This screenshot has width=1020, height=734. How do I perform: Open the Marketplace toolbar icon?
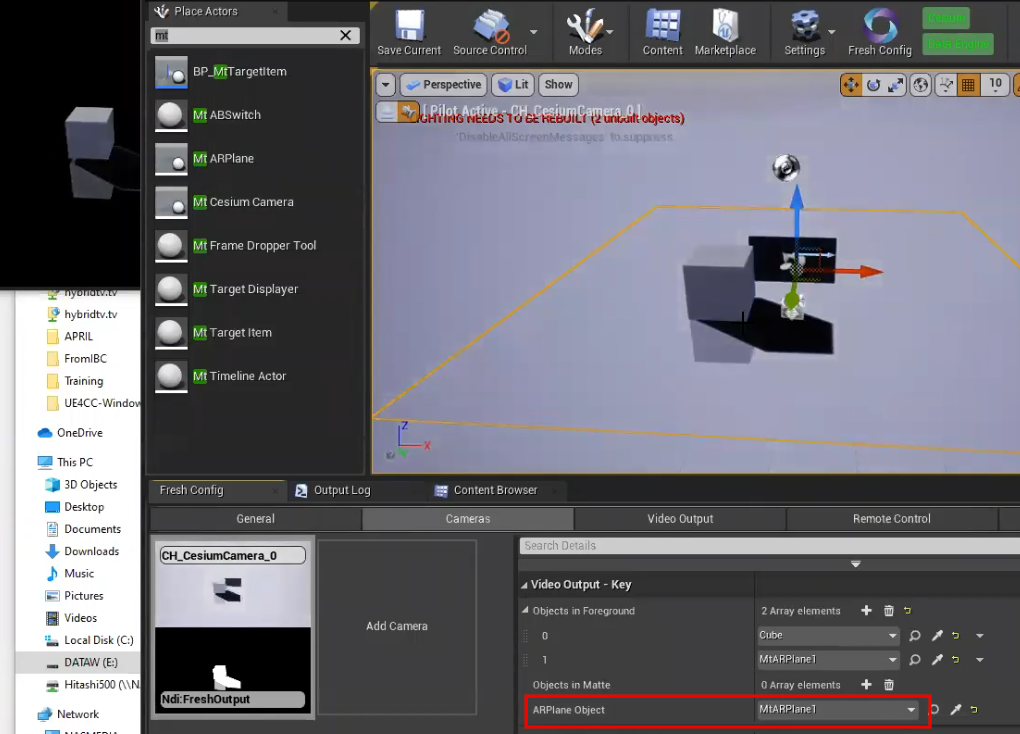tap(725, 33)
